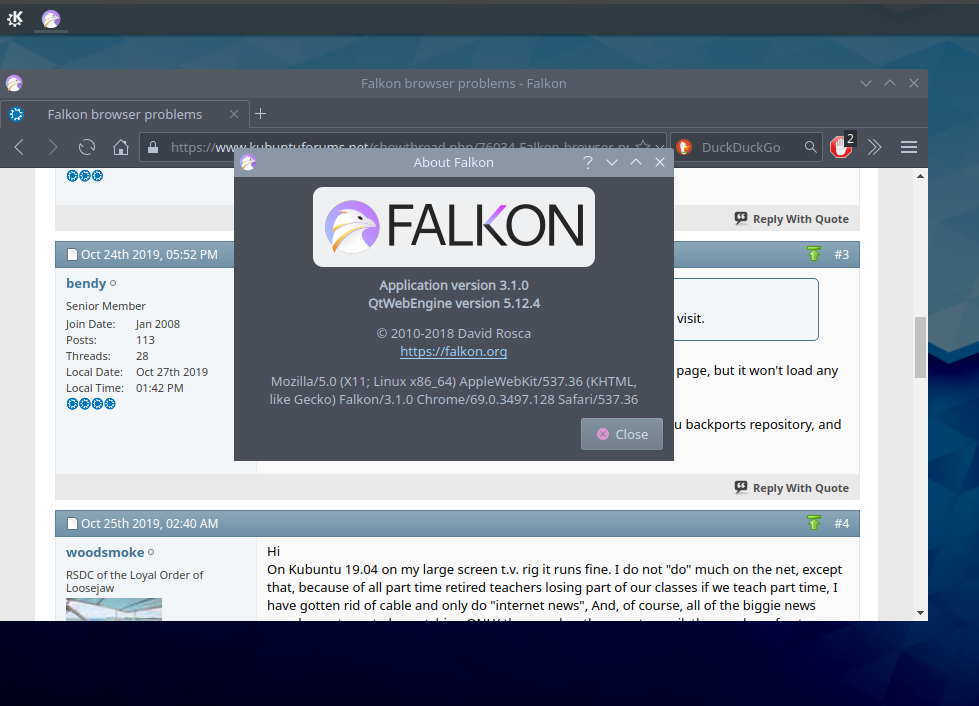This screenshot has width=979, height=706.
Task: Click the site security padlock icon
Action: 153,147
